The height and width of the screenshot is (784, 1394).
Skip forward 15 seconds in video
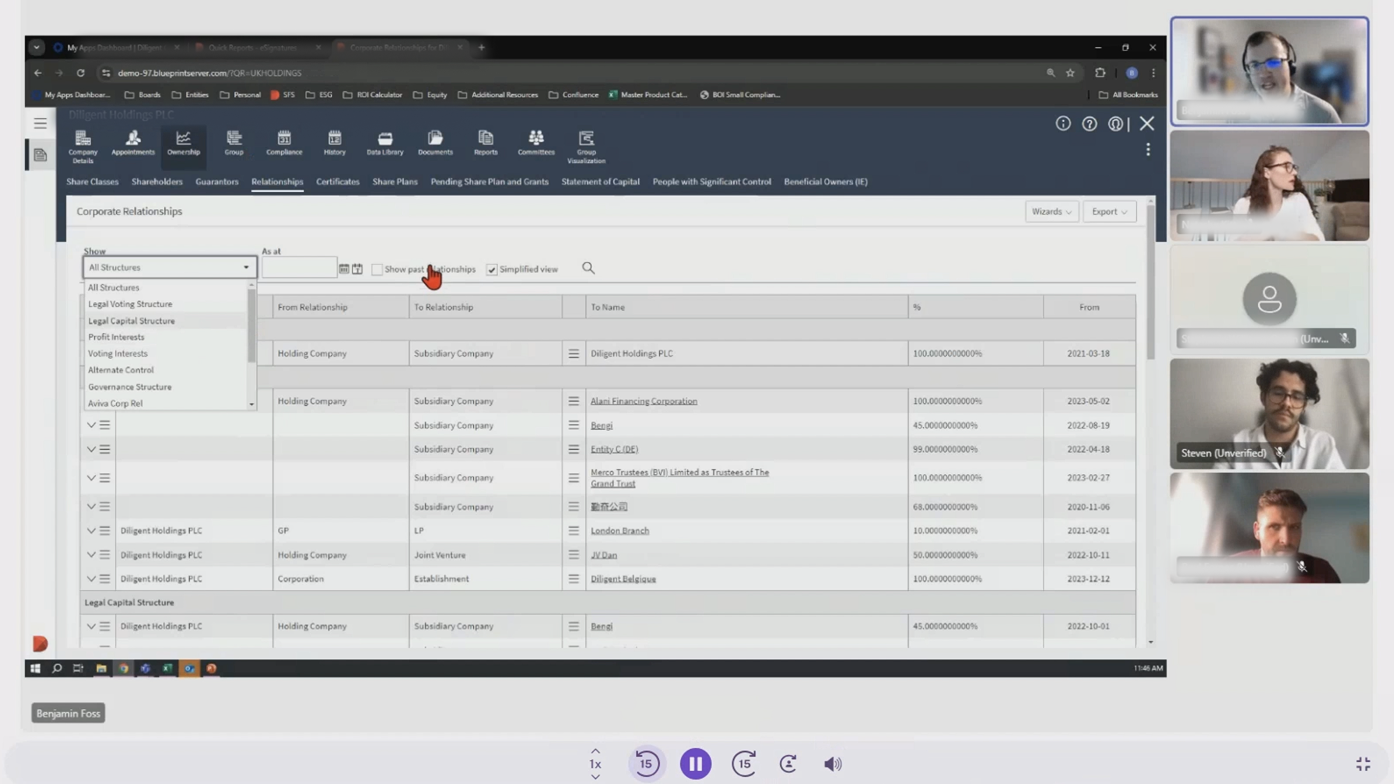(x=744, y=764)
